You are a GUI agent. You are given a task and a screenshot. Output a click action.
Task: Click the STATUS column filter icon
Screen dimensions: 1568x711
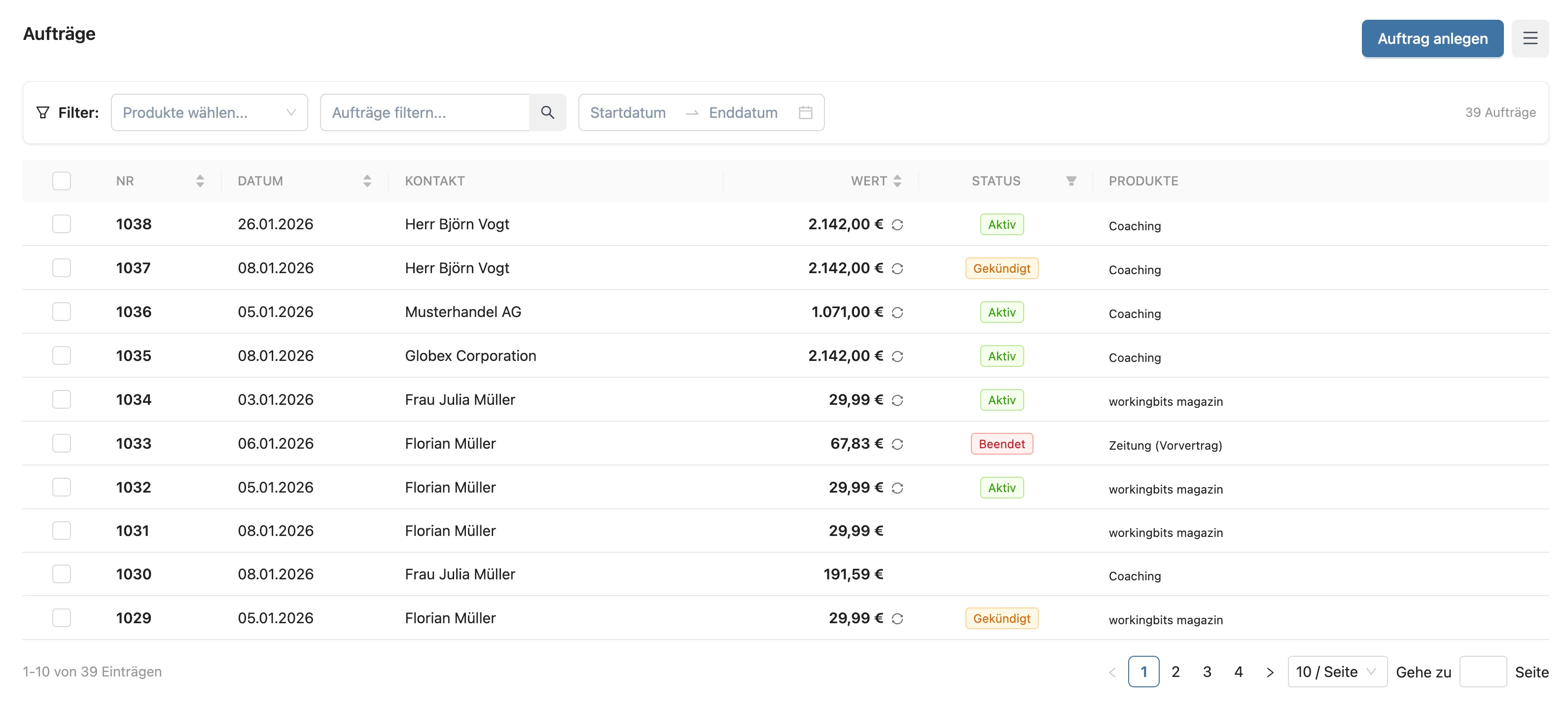pyautogui.click(x=1070, y=181)
